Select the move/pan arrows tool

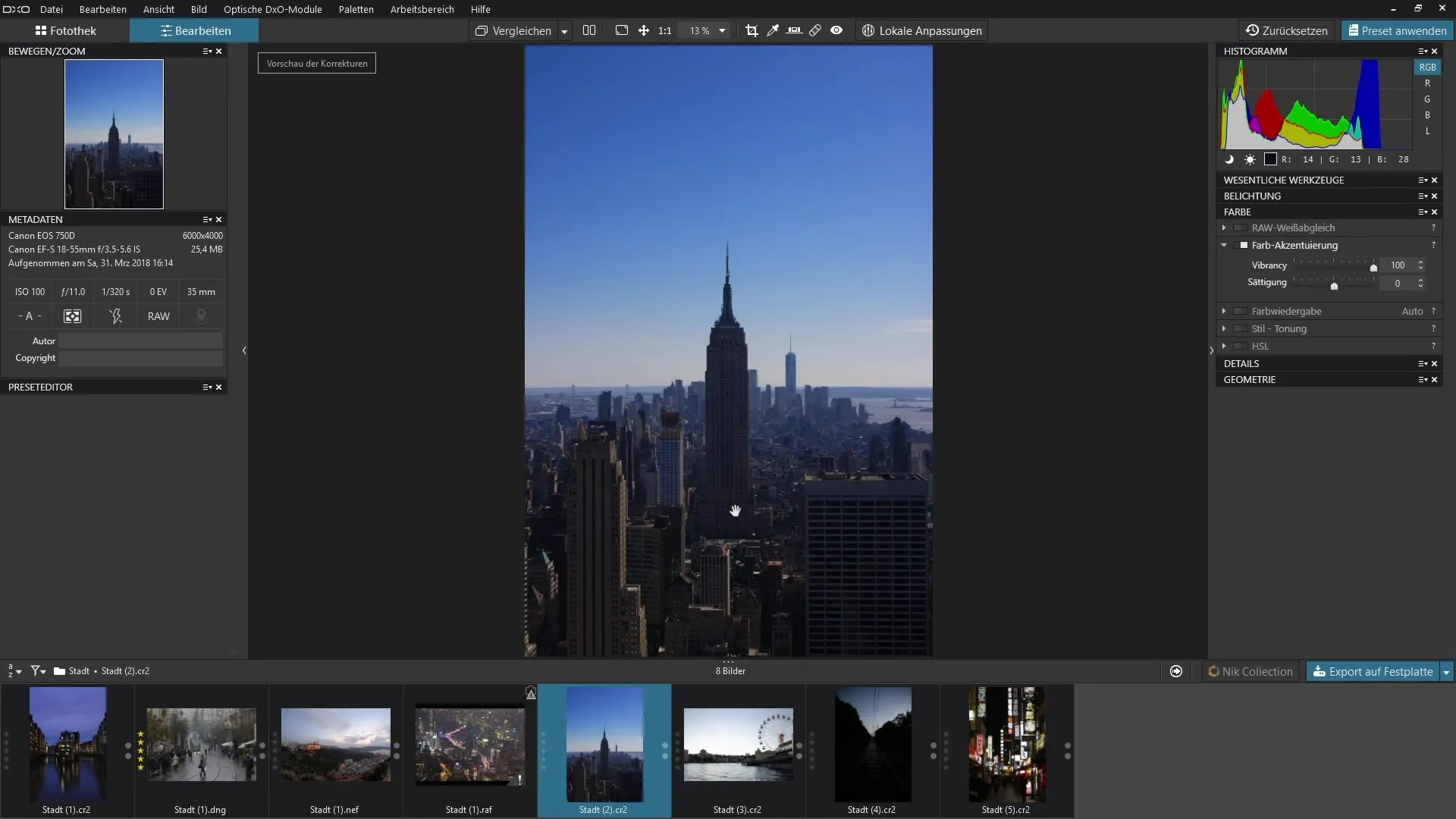[644, 30]
